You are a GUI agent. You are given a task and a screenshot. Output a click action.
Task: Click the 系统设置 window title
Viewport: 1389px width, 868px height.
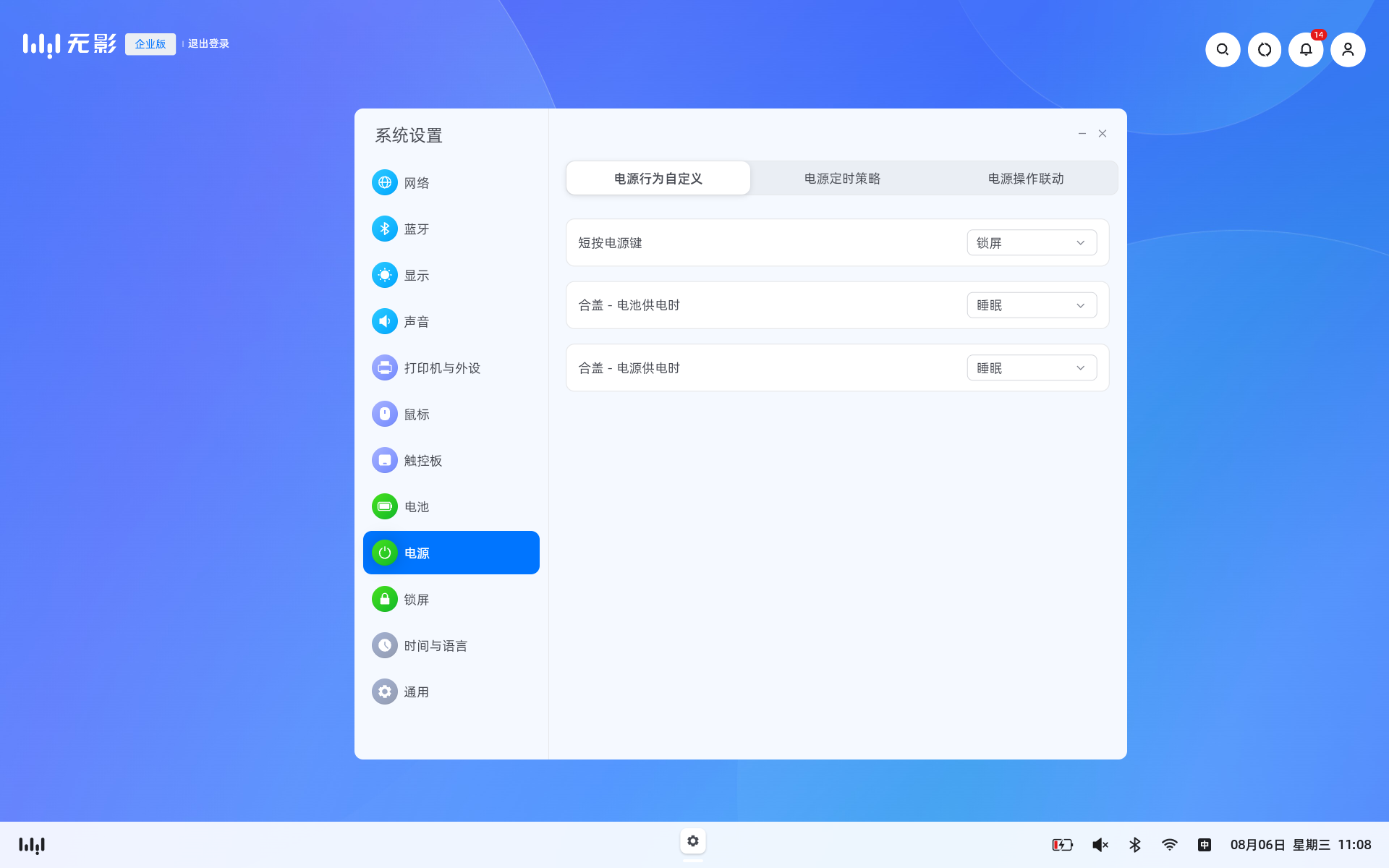[x=409, y=135]
